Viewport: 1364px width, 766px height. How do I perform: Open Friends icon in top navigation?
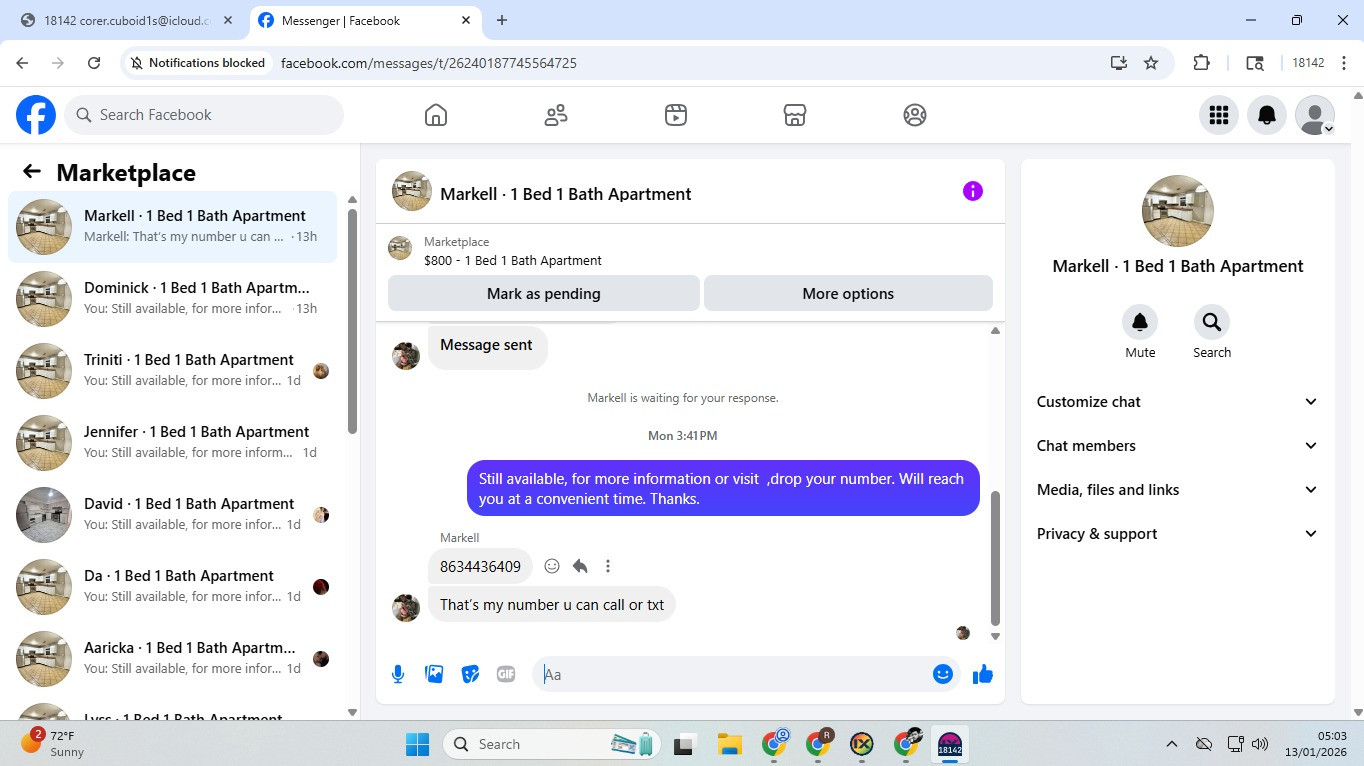click(x=556, y=115)
